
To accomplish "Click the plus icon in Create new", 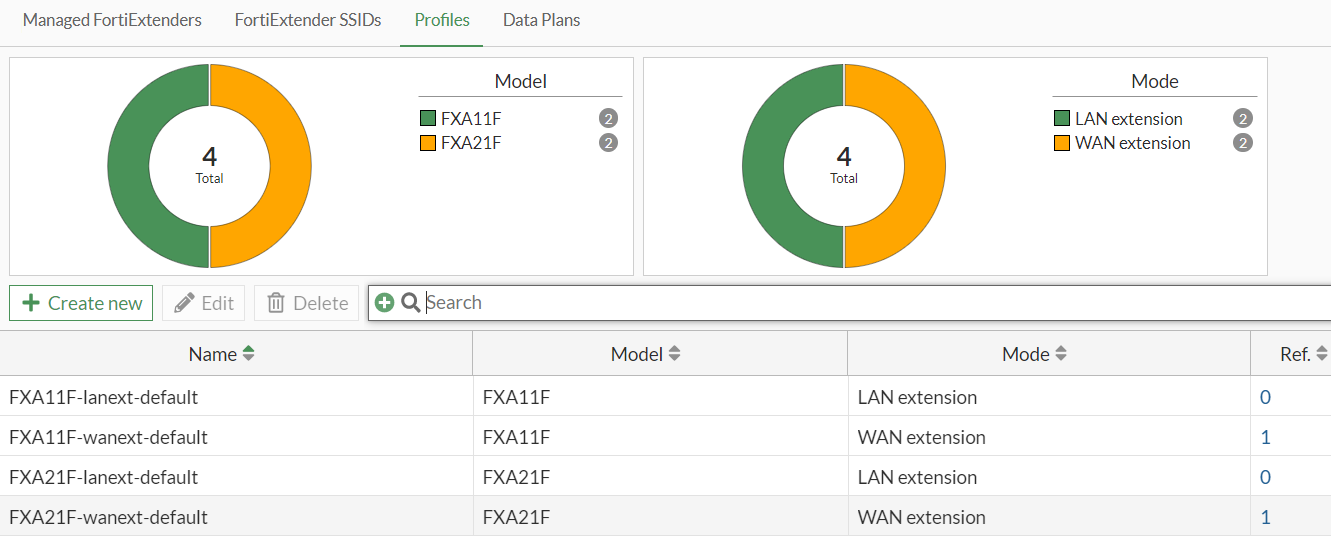I will click(31, 303).
